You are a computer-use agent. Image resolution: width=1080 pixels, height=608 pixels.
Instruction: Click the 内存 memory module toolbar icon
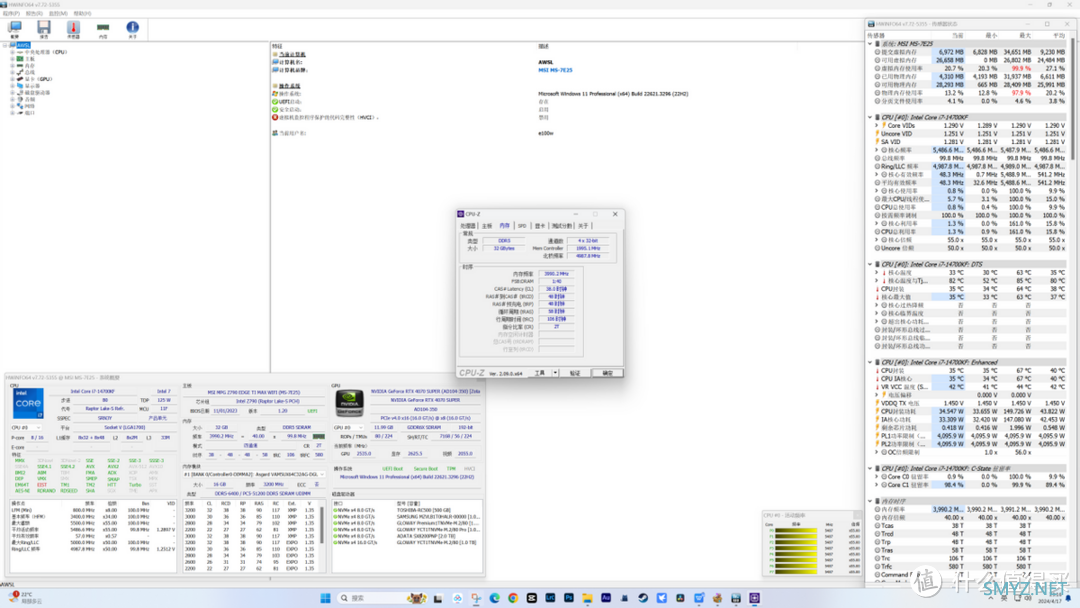(103, 29)
